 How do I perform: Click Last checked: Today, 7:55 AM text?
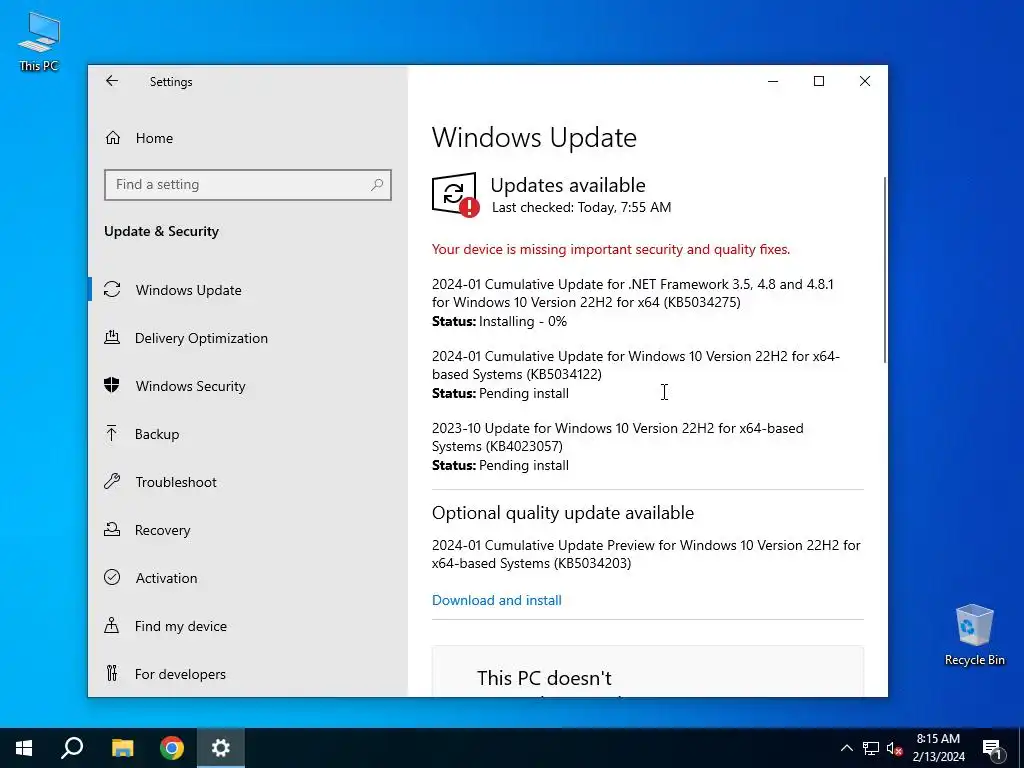click(x=581, y=208)
